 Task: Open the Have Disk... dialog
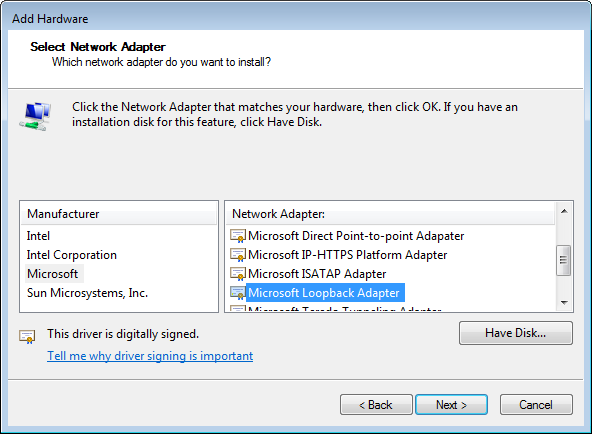[516, 333]
